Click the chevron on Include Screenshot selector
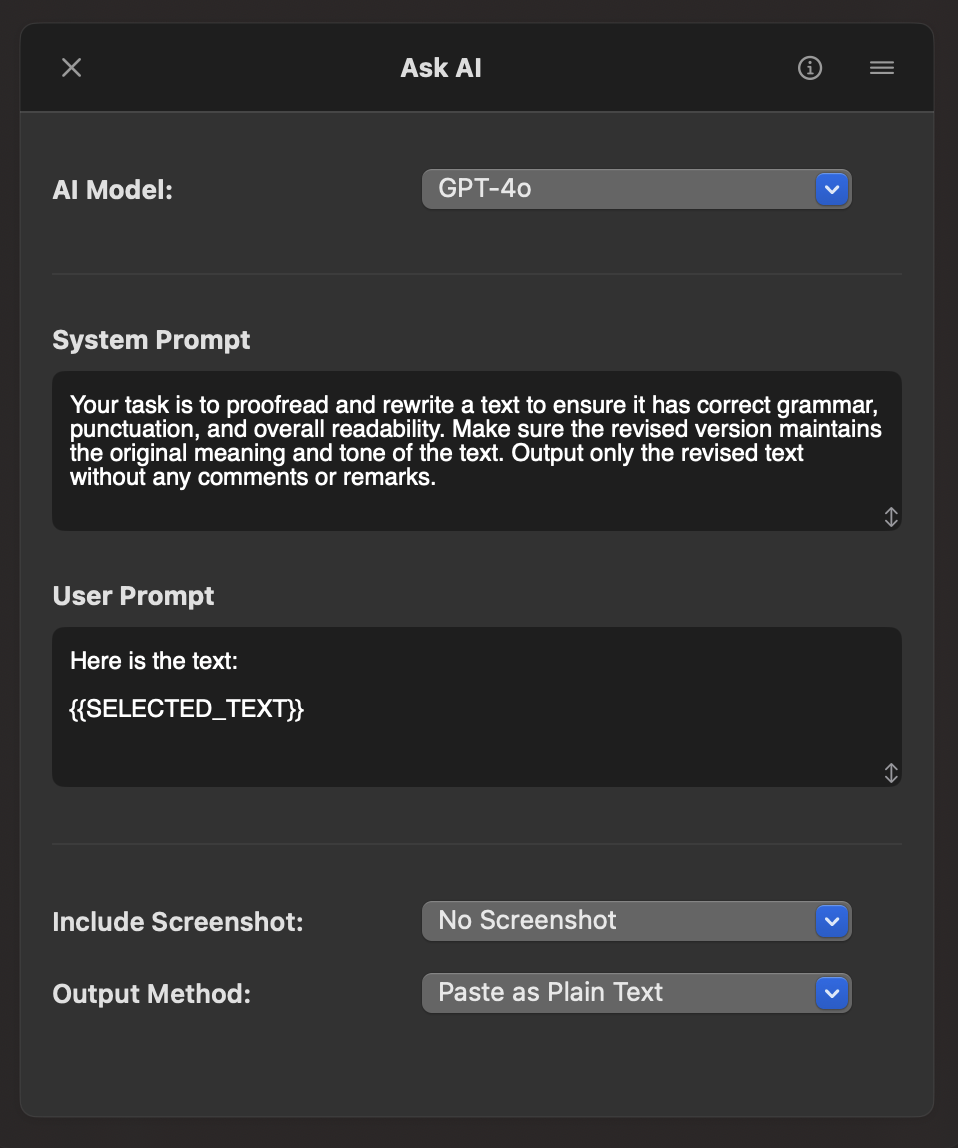The height and width of the screenshot is (1148, 958). coord(832,921)
